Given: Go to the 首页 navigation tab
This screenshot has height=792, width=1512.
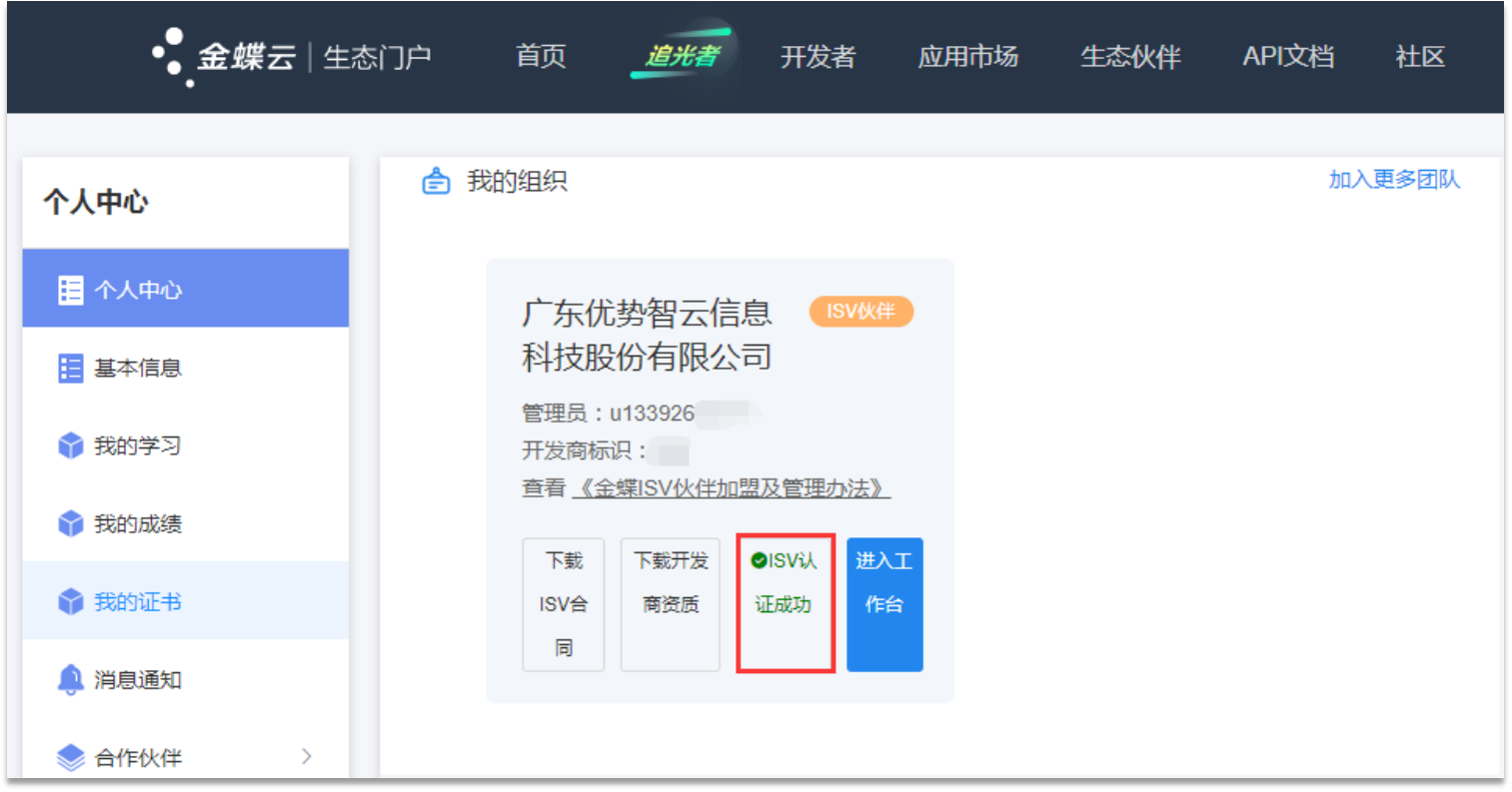Looking at the screenshot, I should (541, 57).
